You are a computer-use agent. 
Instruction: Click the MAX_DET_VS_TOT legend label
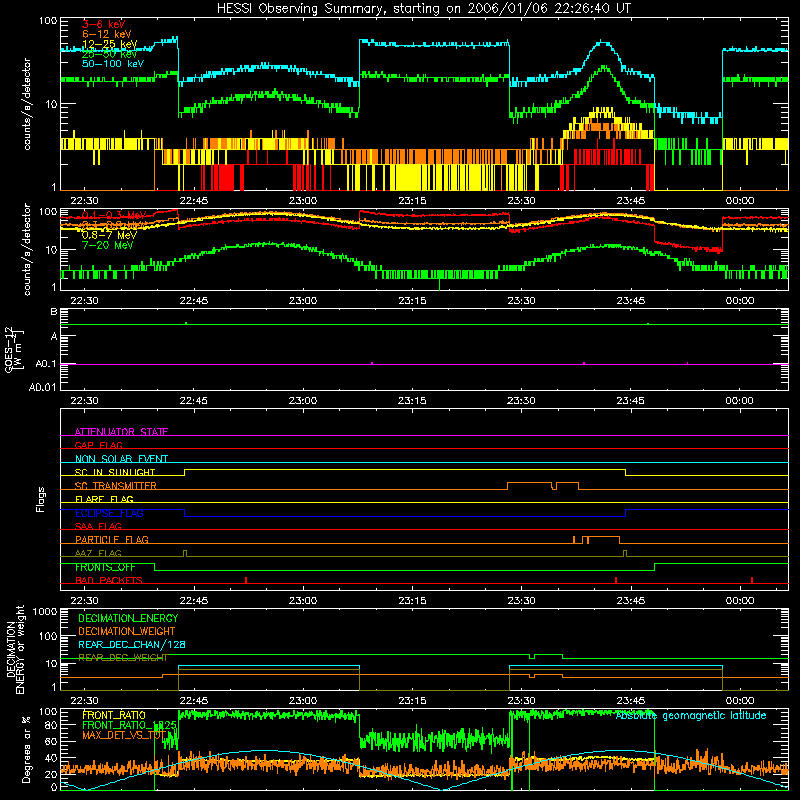coord(124,735)
